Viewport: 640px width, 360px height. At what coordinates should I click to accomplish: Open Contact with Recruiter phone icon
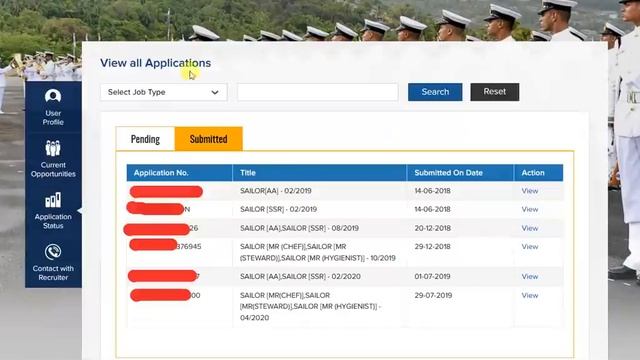[x=53, y=252]
